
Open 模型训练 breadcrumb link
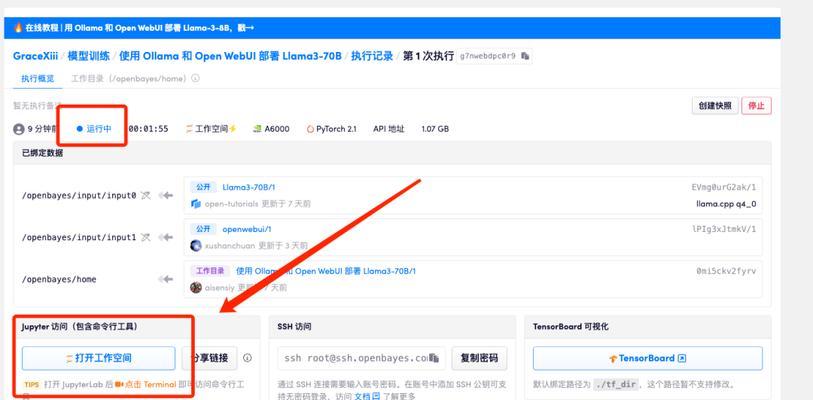[89, 56]
